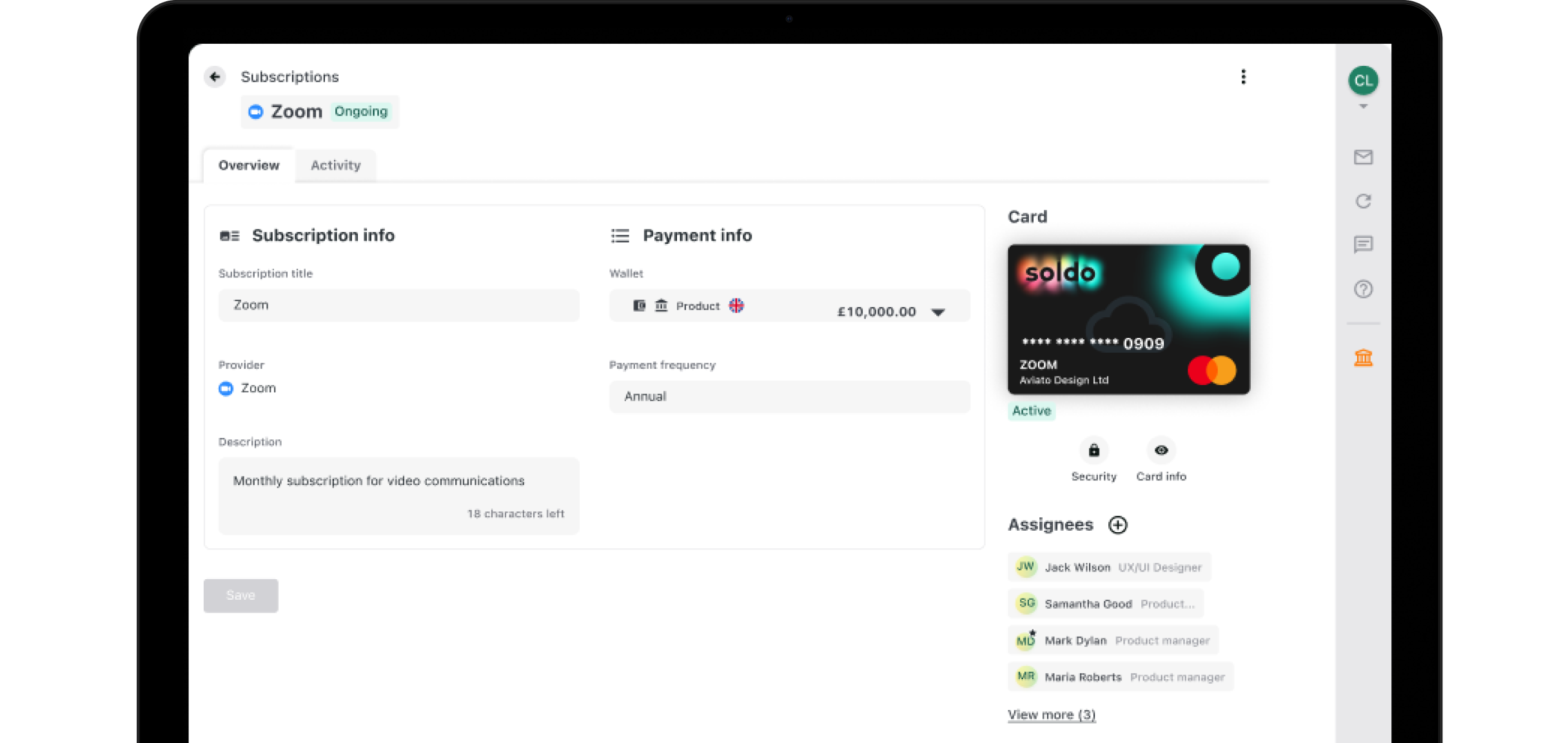Click the CL user avatar

[x=1363, y=81]
